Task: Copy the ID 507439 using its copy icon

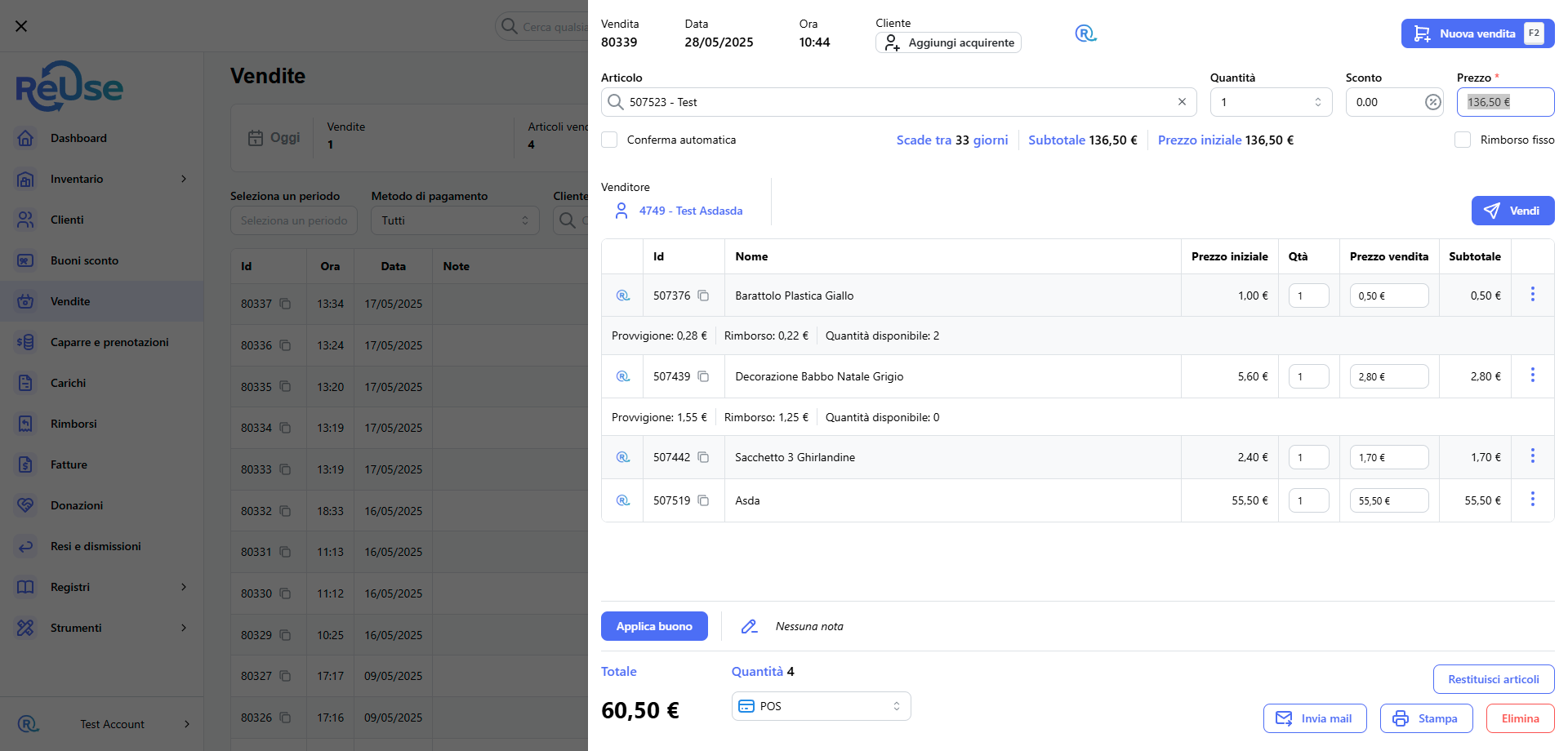Action: point(703,376)
